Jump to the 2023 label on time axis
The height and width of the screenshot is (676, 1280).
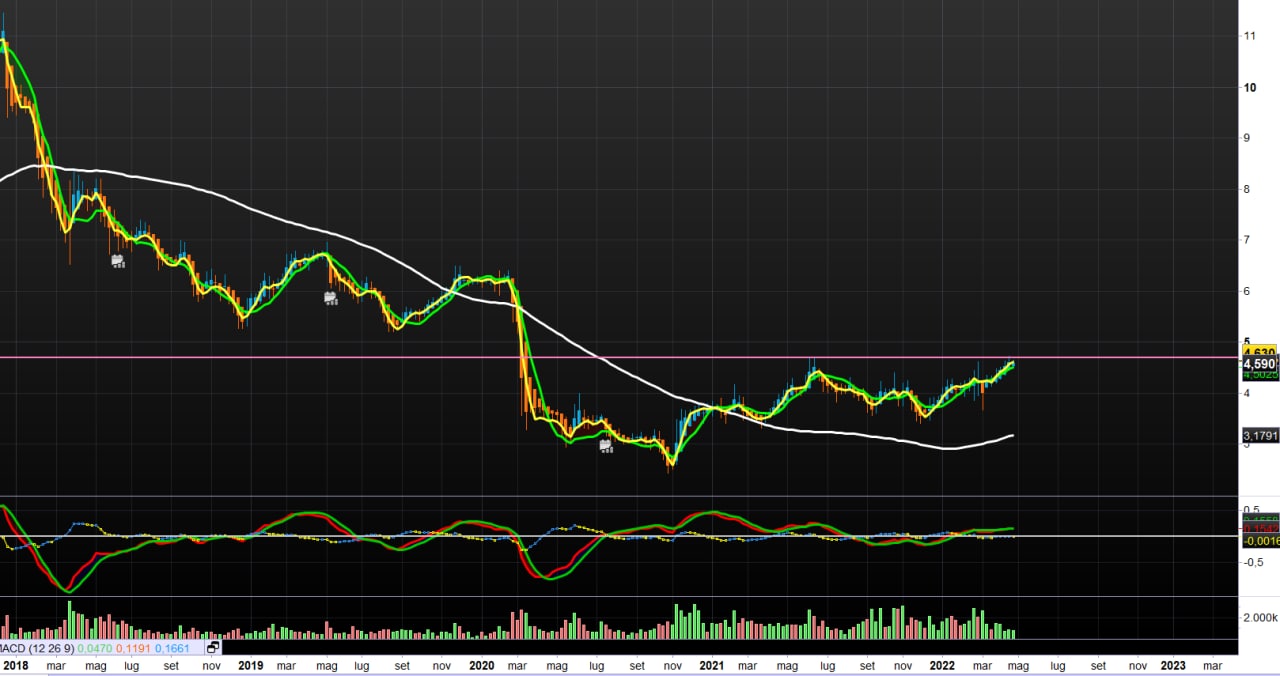(x=1173, y=665)
